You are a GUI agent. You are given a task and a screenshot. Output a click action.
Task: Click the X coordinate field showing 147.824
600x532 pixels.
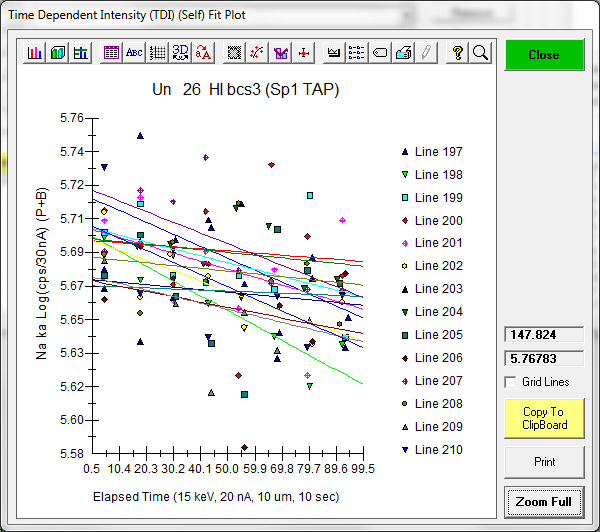tap(543, 335)
